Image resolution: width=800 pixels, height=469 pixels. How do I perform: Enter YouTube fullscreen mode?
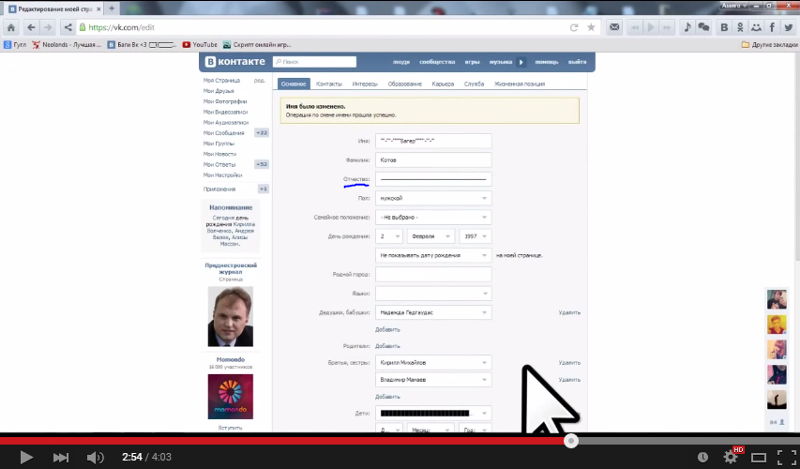click(x=786, y=457)
